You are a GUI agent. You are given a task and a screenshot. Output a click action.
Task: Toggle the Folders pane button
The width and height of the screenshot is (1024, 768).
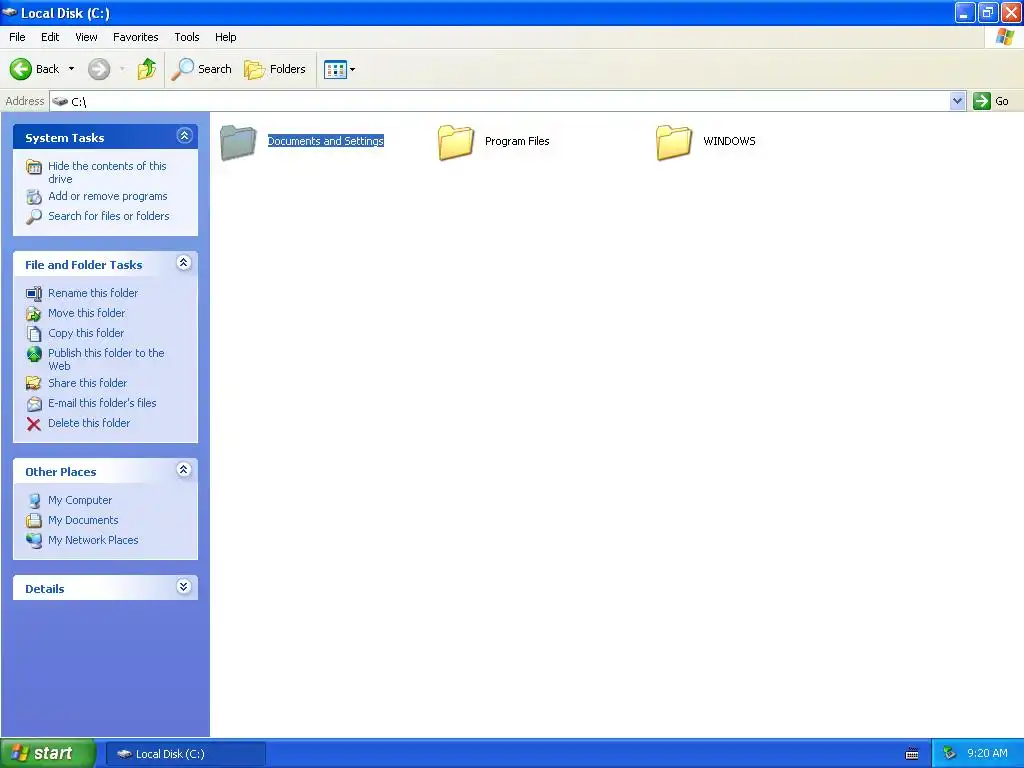[x=275, y=69]
